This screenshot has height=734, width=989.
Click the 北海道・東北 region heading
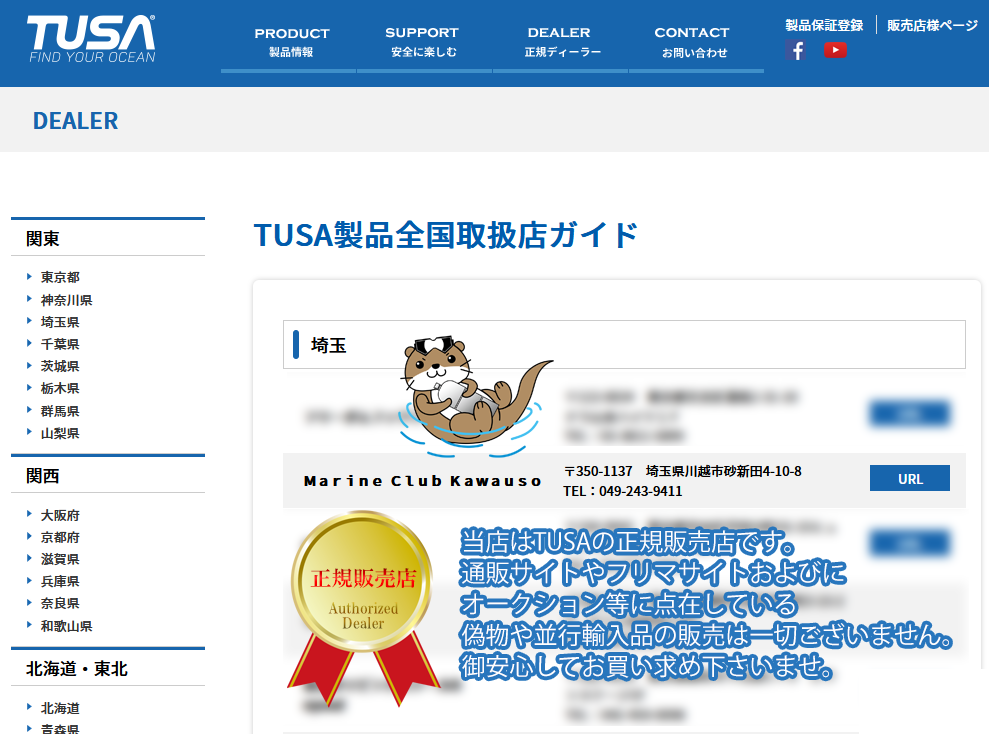(x=76, y=668)
